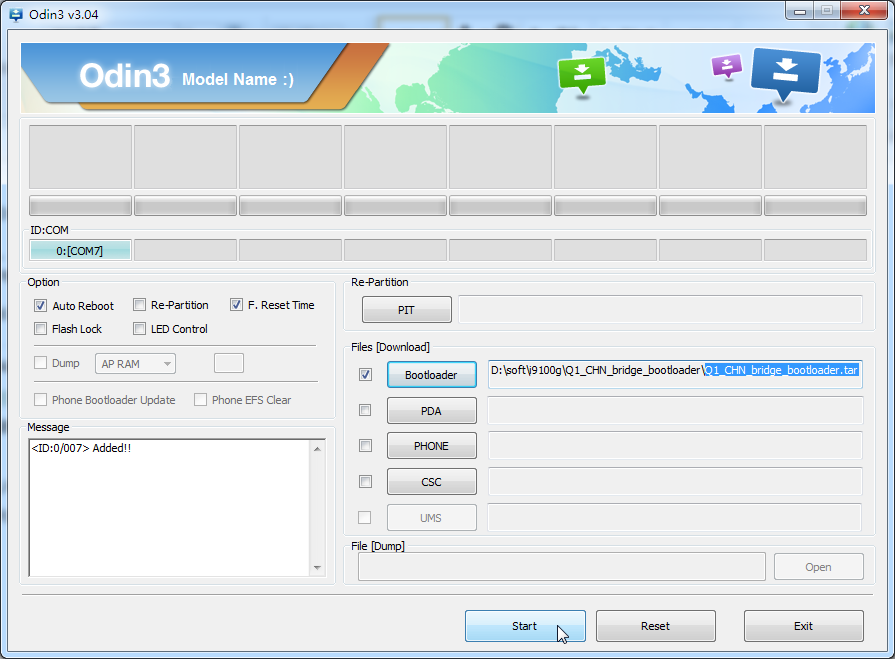Click the PDA button
895x659 pixels.
432,411
